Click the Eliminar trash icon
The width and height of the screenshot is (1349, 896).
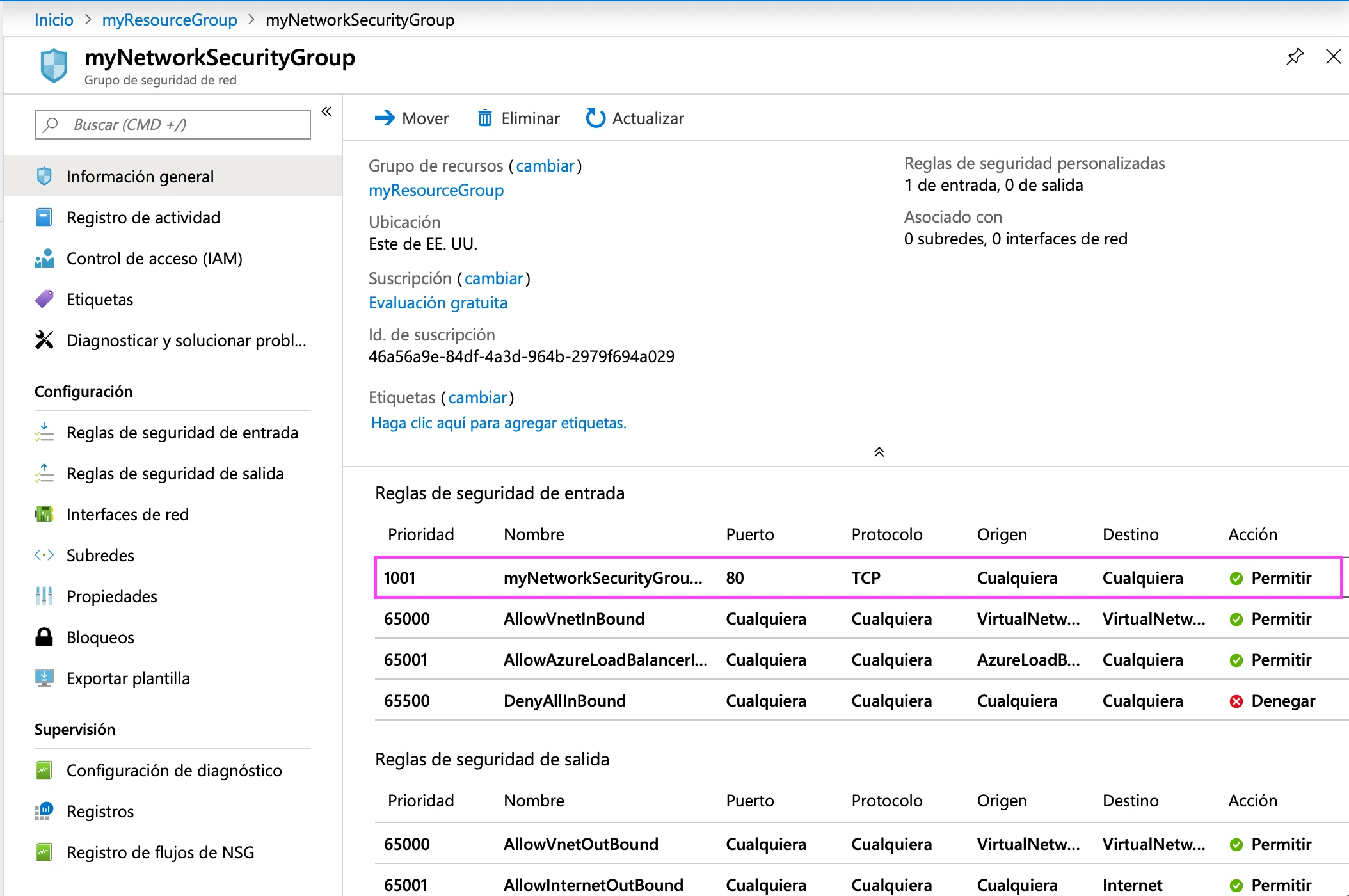point(485,118)
